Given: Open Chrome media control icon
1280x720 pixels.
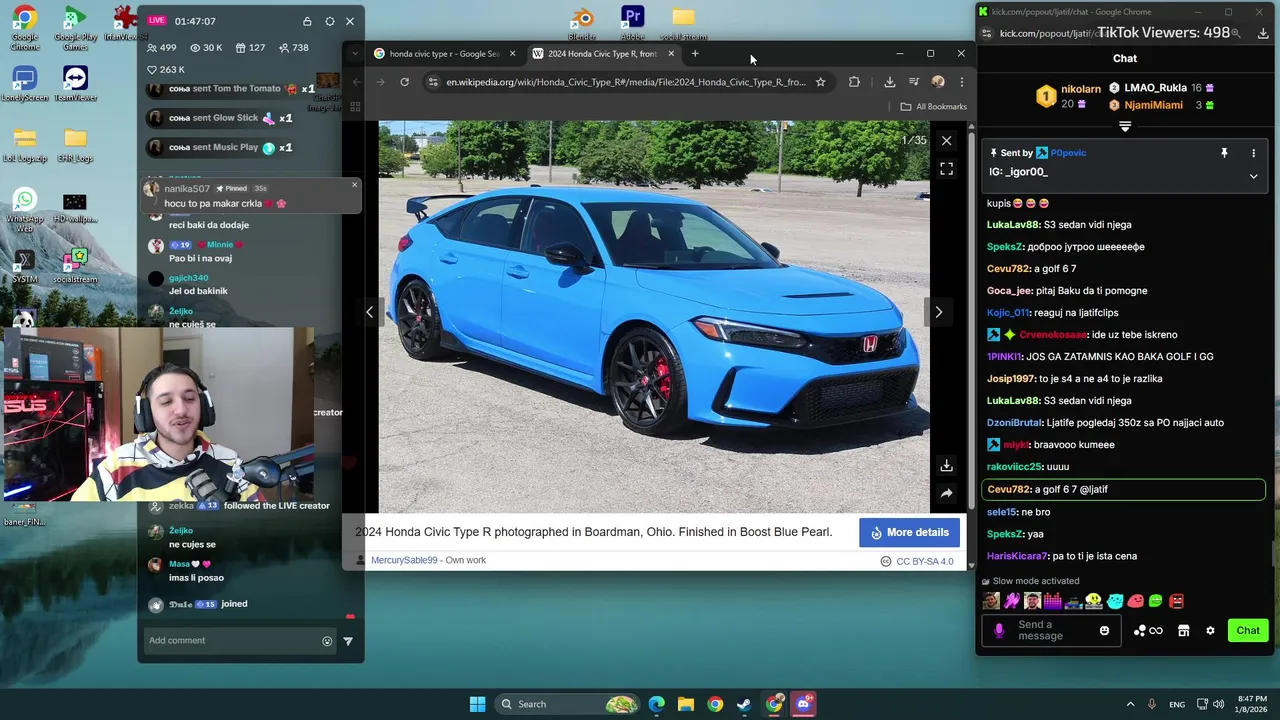Looking at the screenshot, I should pyautogui.click(x=913, y=82).
